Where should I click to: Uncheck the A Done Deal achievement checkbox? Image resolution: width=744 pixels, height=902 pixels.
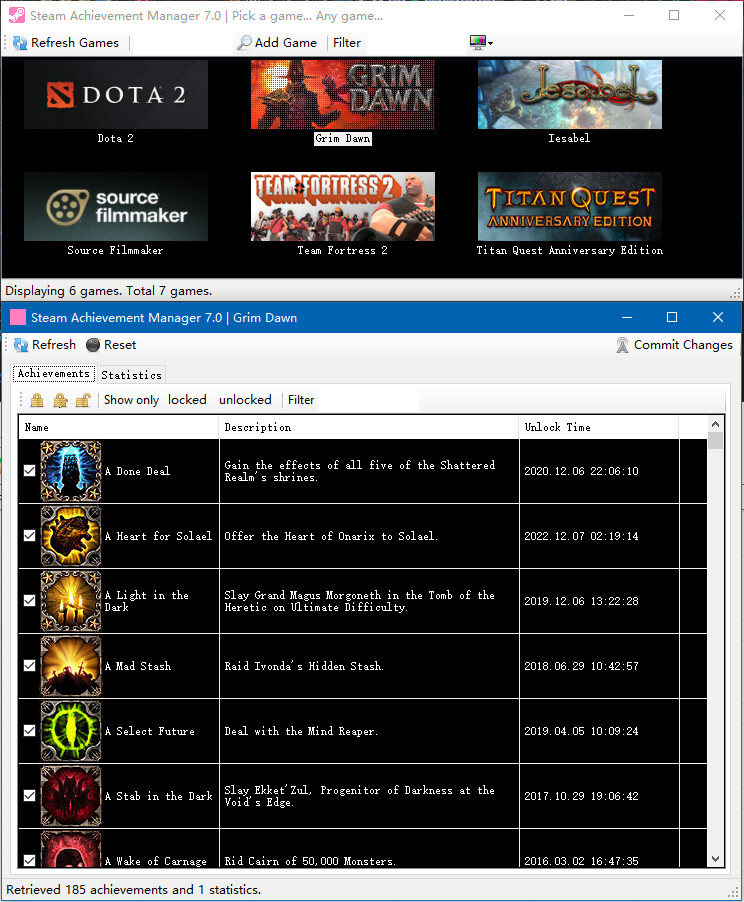(x=29, y=471)
